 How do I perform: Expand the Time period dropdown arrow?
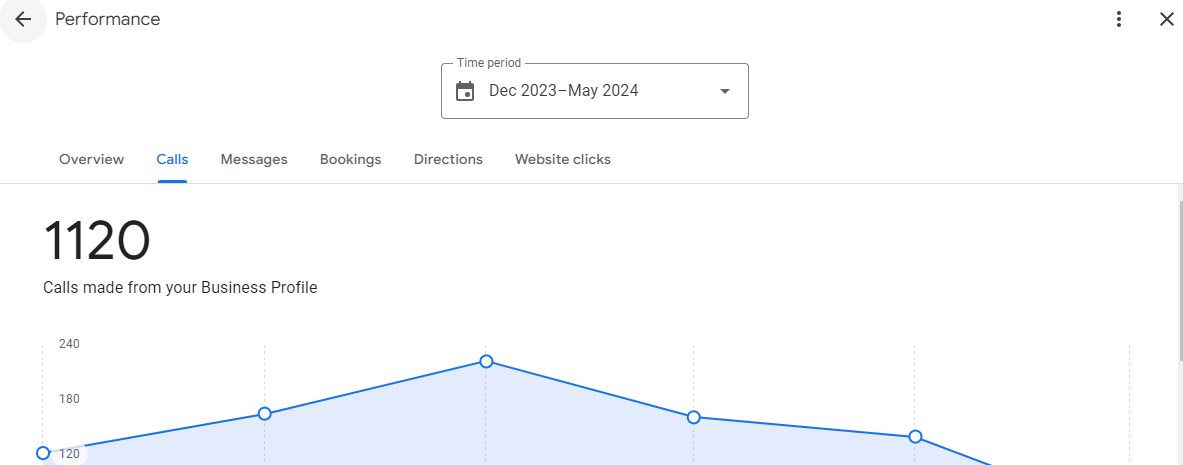click(x=725, y=92)
